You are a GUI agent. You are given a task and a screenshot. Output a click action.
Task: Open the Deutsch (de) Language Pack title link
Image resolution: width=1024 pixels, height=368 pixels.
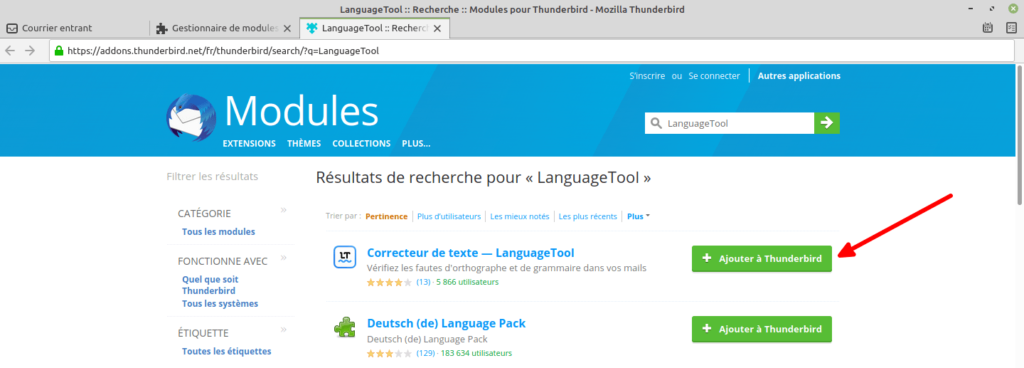click(446, 324)
